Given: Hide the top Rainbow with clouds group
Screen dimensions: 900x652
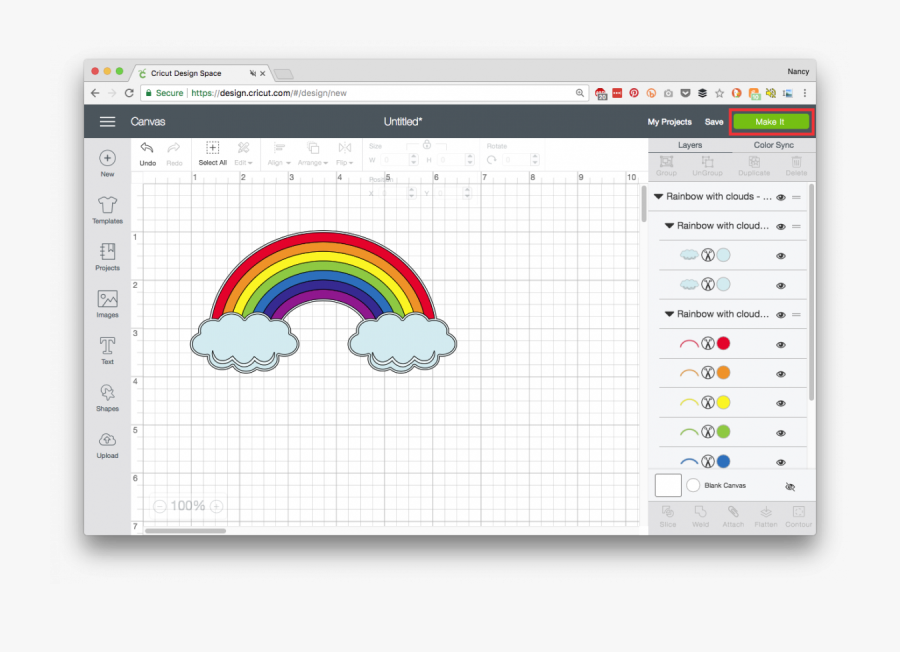Looking at the screenshot, I should (781, 197).
